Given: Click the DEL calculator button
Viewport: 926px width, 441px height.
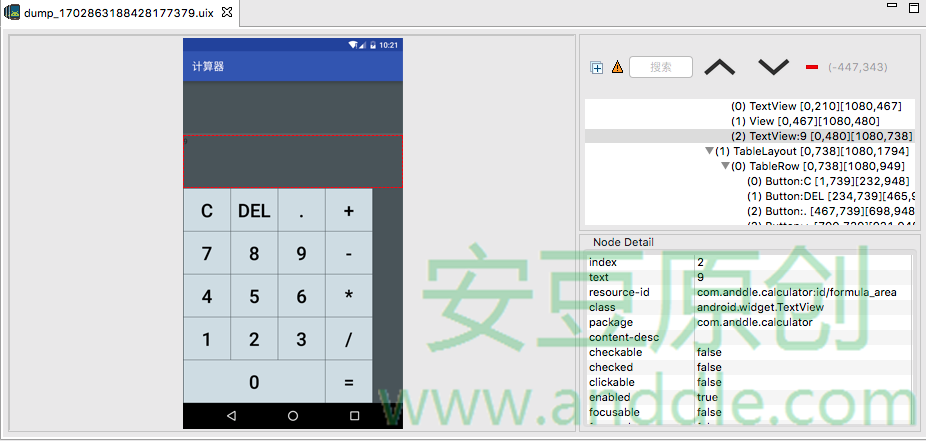Looking at the screenshot, I should 254,210.
